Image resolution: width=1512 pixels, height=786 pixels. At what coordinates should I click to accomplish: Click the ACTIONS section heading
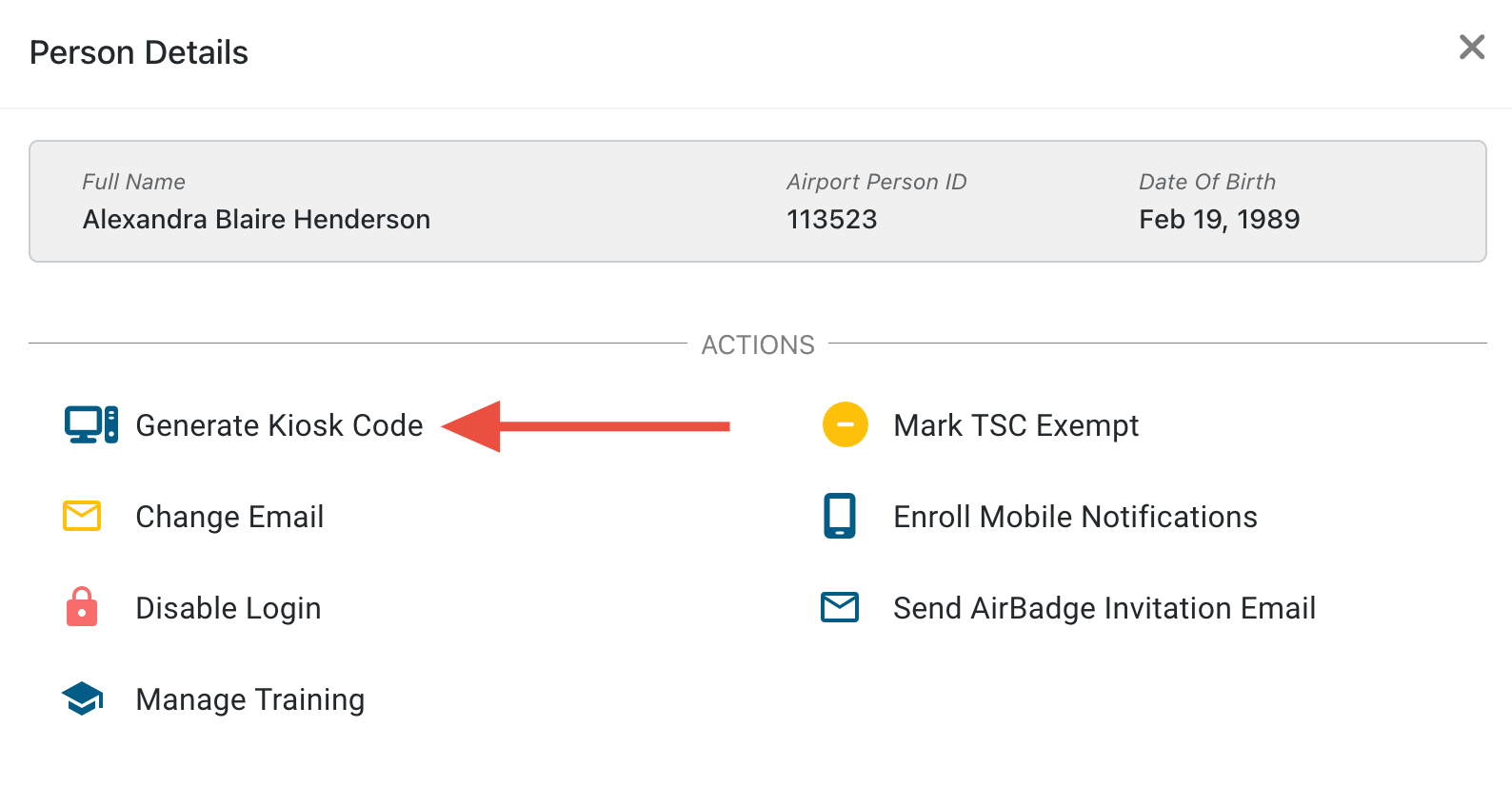(x=758, y=344)
